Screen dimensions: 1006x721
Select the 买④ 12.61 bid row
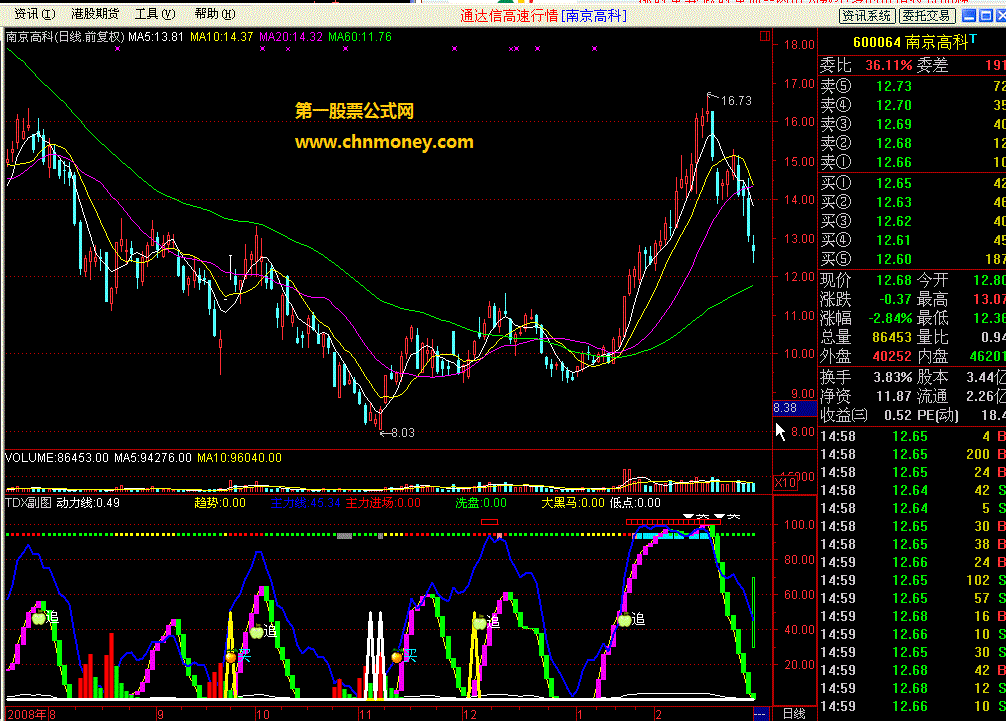[x=912, y=241]
